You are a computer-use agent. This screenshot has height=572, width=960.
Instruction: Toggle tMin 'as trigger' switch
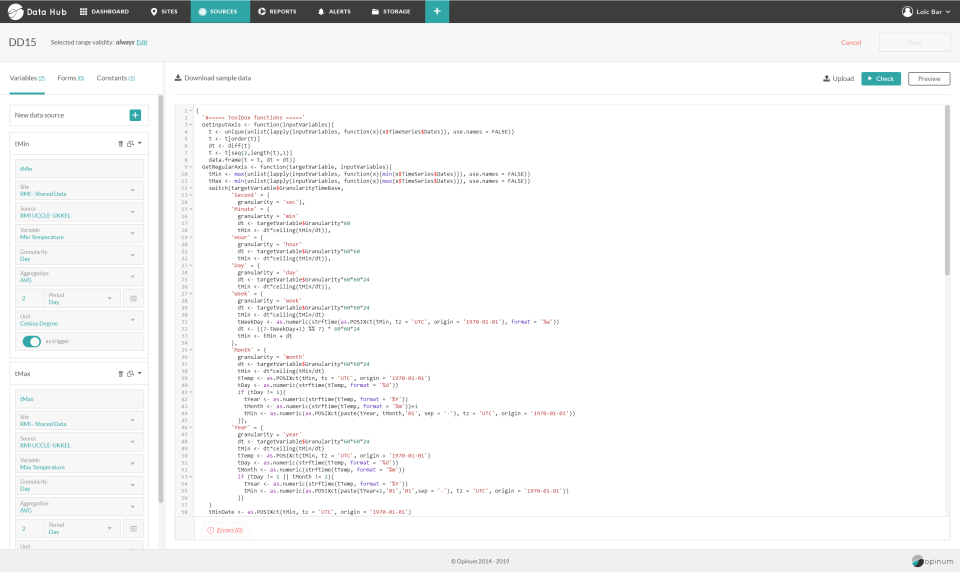click(x=31, y=342)
